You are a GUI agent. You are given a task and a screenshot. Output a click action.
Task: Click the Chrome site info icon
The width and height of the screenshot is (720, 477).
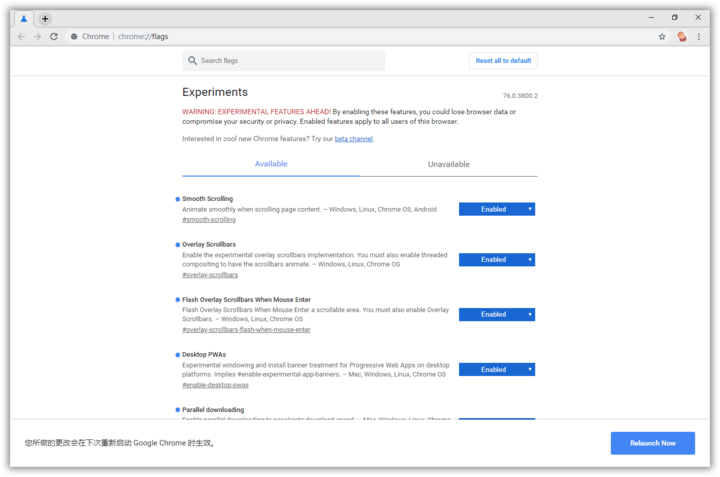point(75,37)
